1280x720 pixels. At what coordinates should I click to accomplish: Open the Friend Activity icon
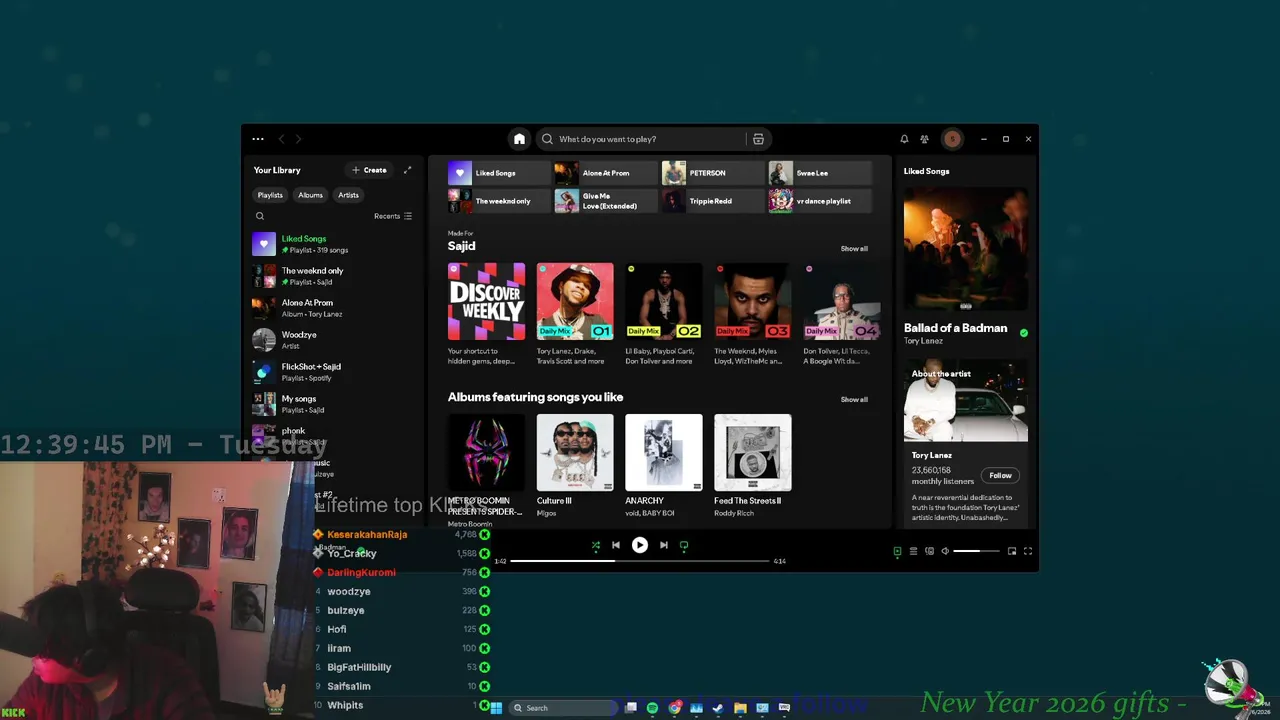[924, 139]
